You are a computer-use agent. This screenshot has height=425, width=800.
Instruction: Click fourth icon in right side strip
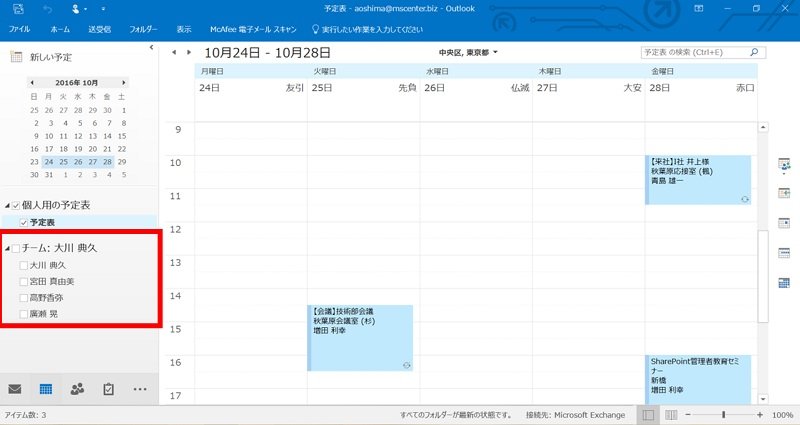[784, 253]
